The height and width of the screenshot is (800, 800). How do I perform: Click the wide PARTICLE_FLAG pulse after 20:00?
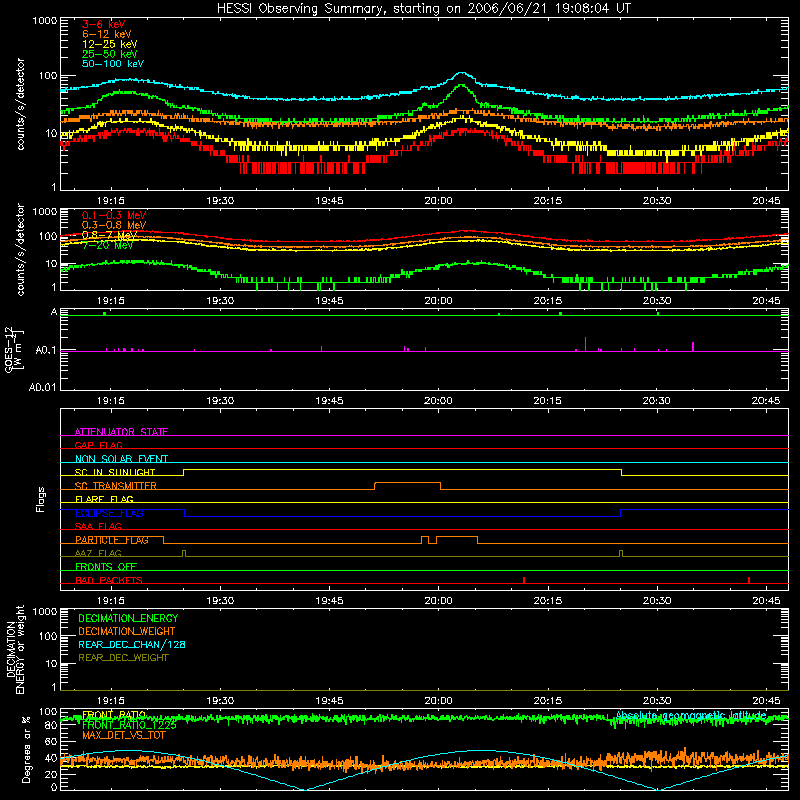pos(457,537)
